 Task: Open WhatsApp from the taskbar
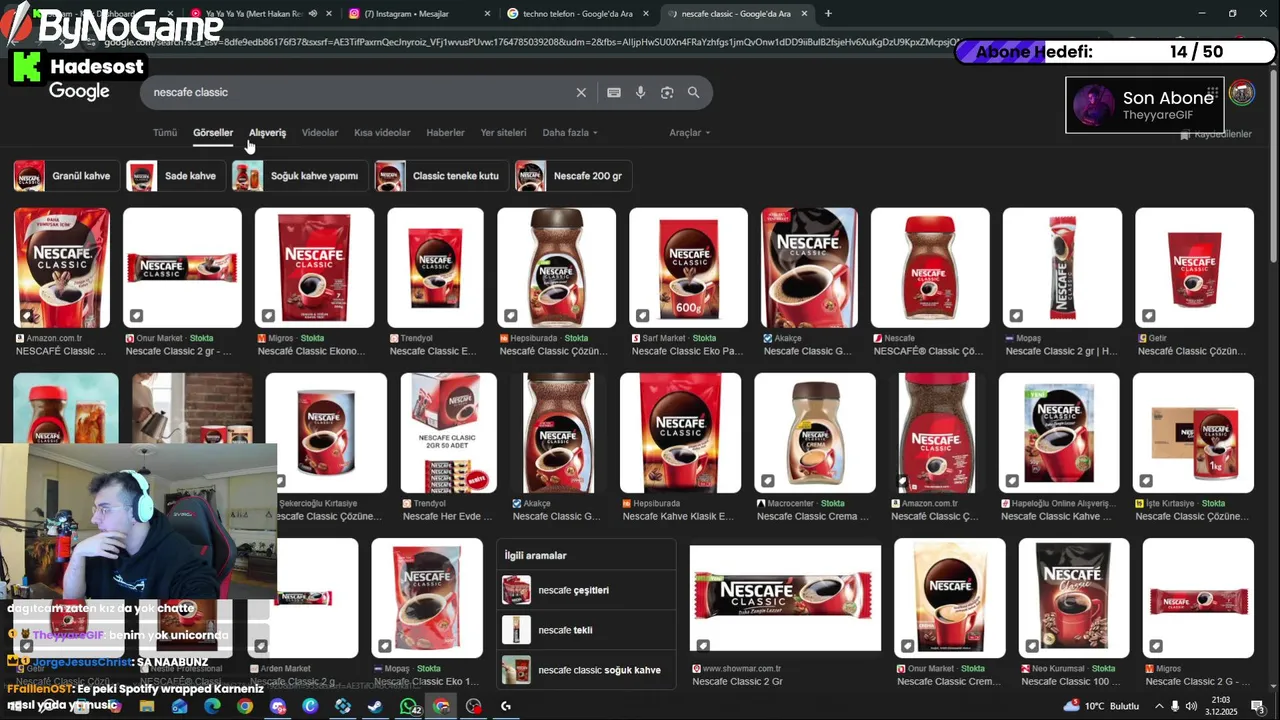coord(409,706)
